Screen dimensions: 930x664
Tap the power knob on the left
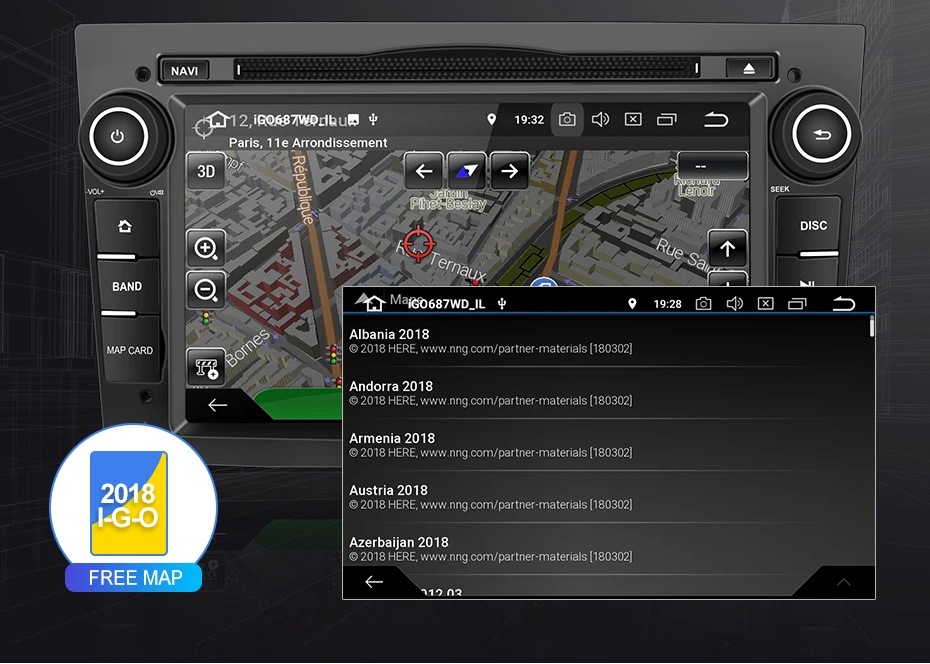[x=118, y=136]
